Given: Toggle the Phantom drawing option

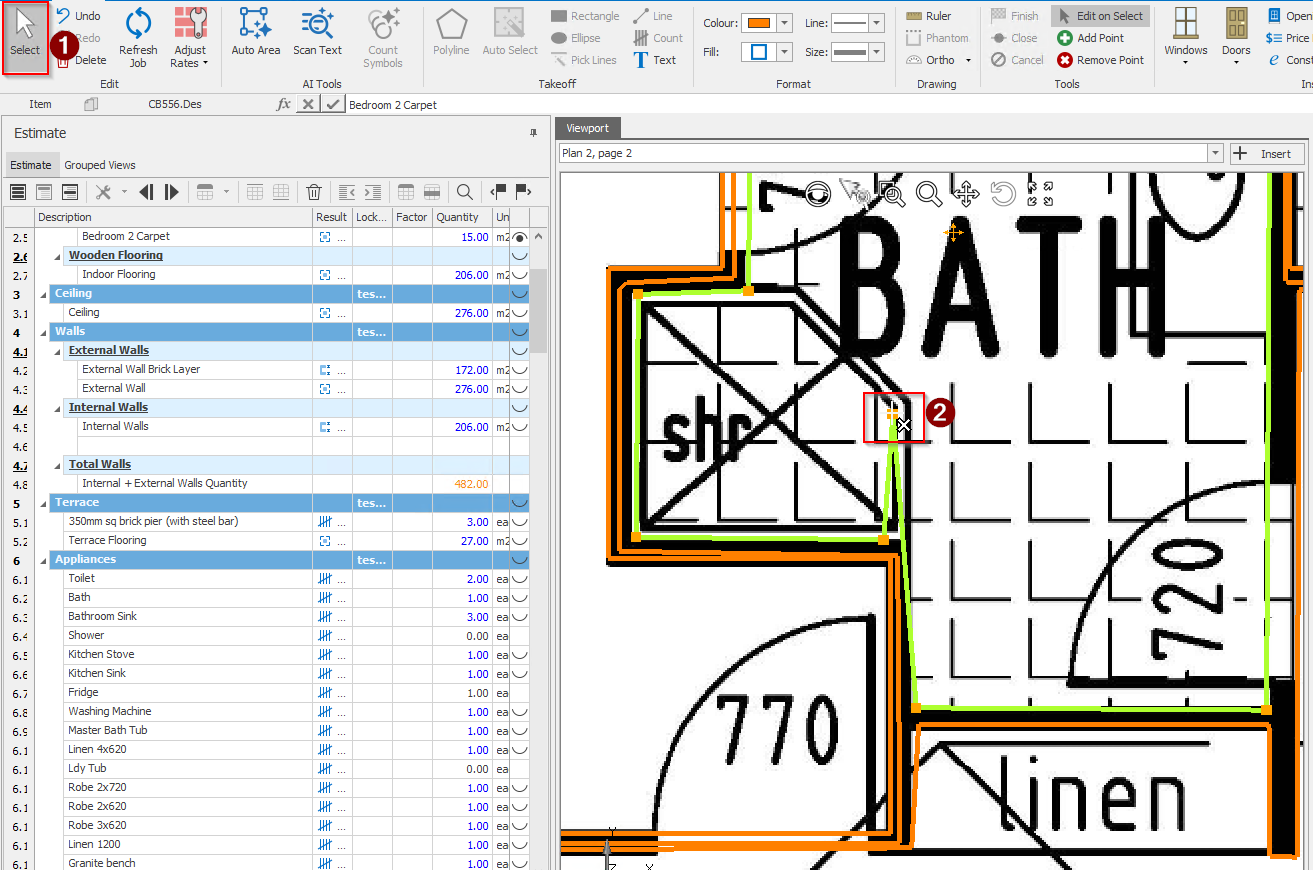Looking at the screenshot, I should 937,38.
